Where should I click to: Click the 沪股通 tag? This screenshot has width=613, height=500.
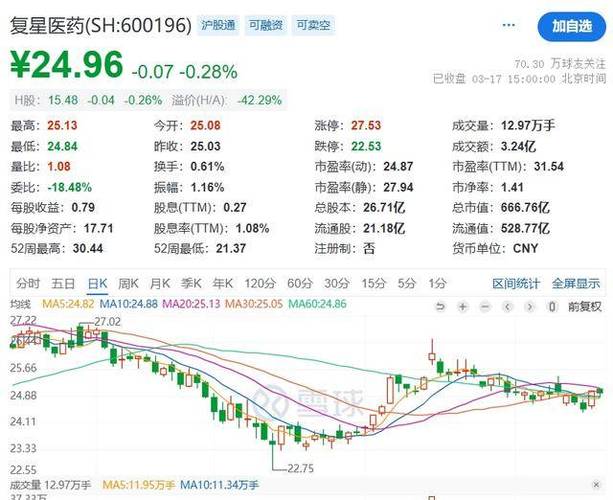coord(218,25)
